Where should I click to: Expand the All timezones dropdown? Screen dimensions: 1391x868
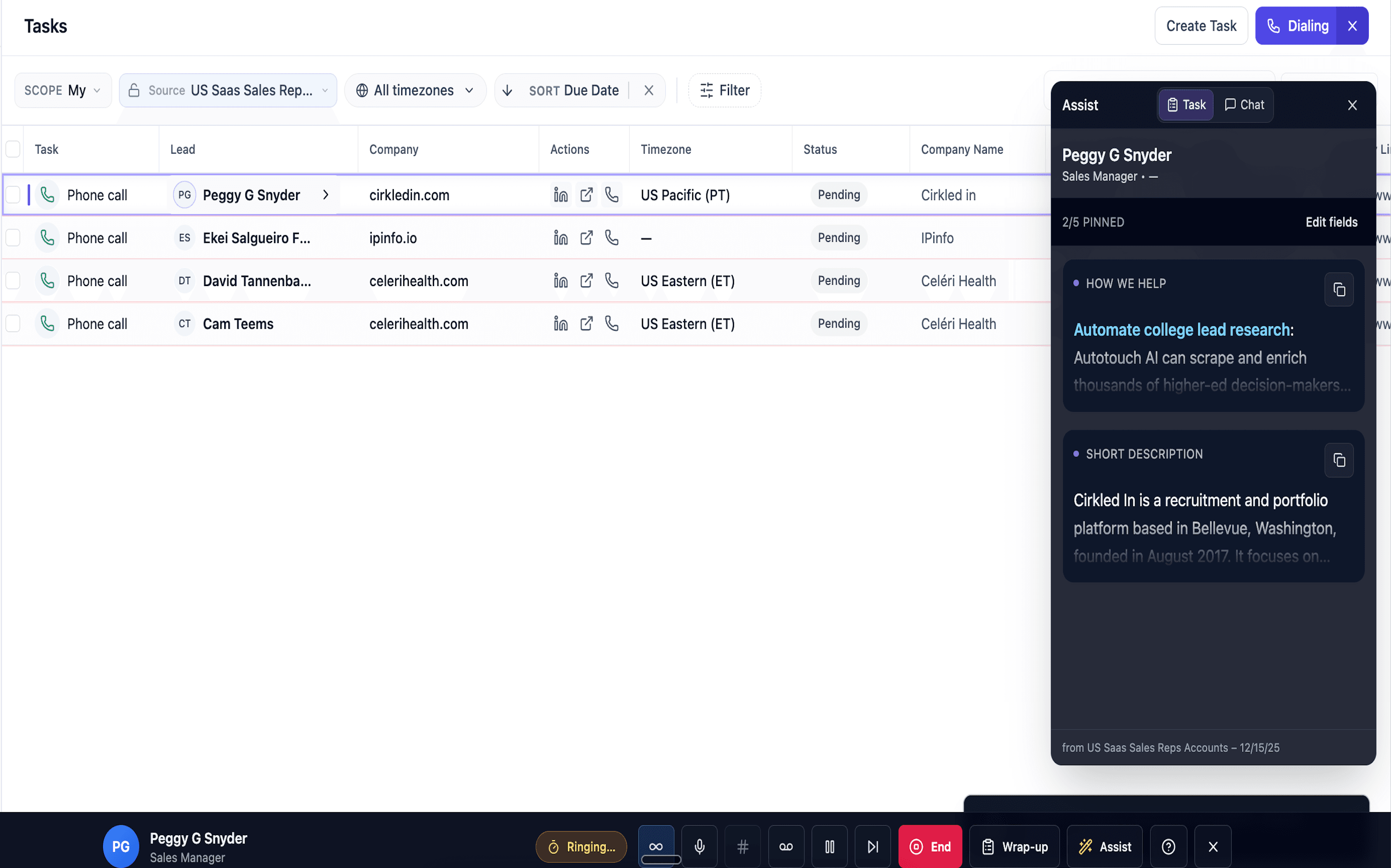pyautogui.click(x=414, y=90)
